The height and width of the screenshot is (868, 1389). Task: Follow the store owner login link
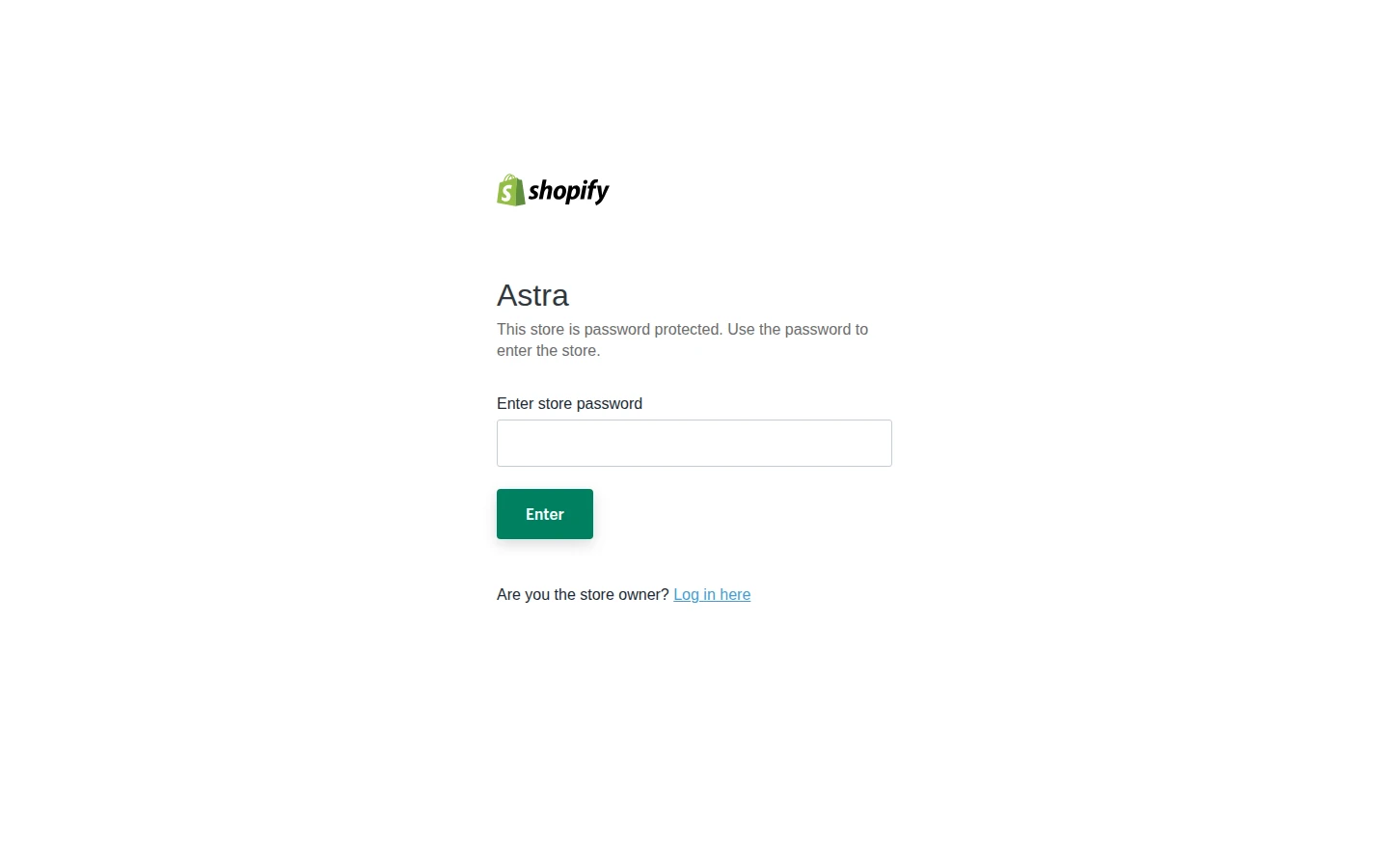[712, 594]
